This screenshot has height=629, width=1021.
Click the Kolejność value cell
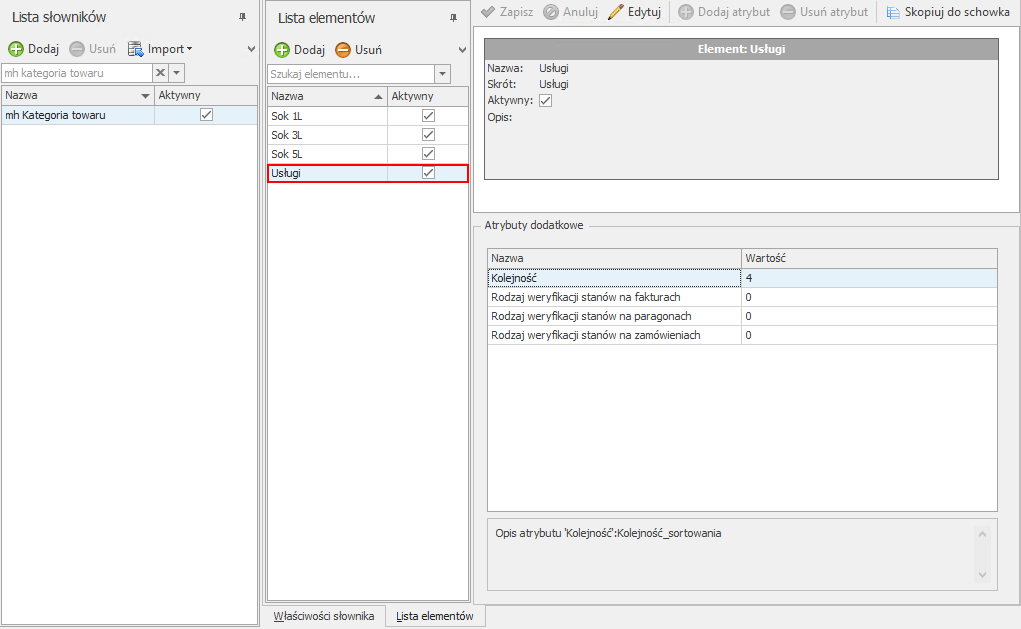click(868, 277)
